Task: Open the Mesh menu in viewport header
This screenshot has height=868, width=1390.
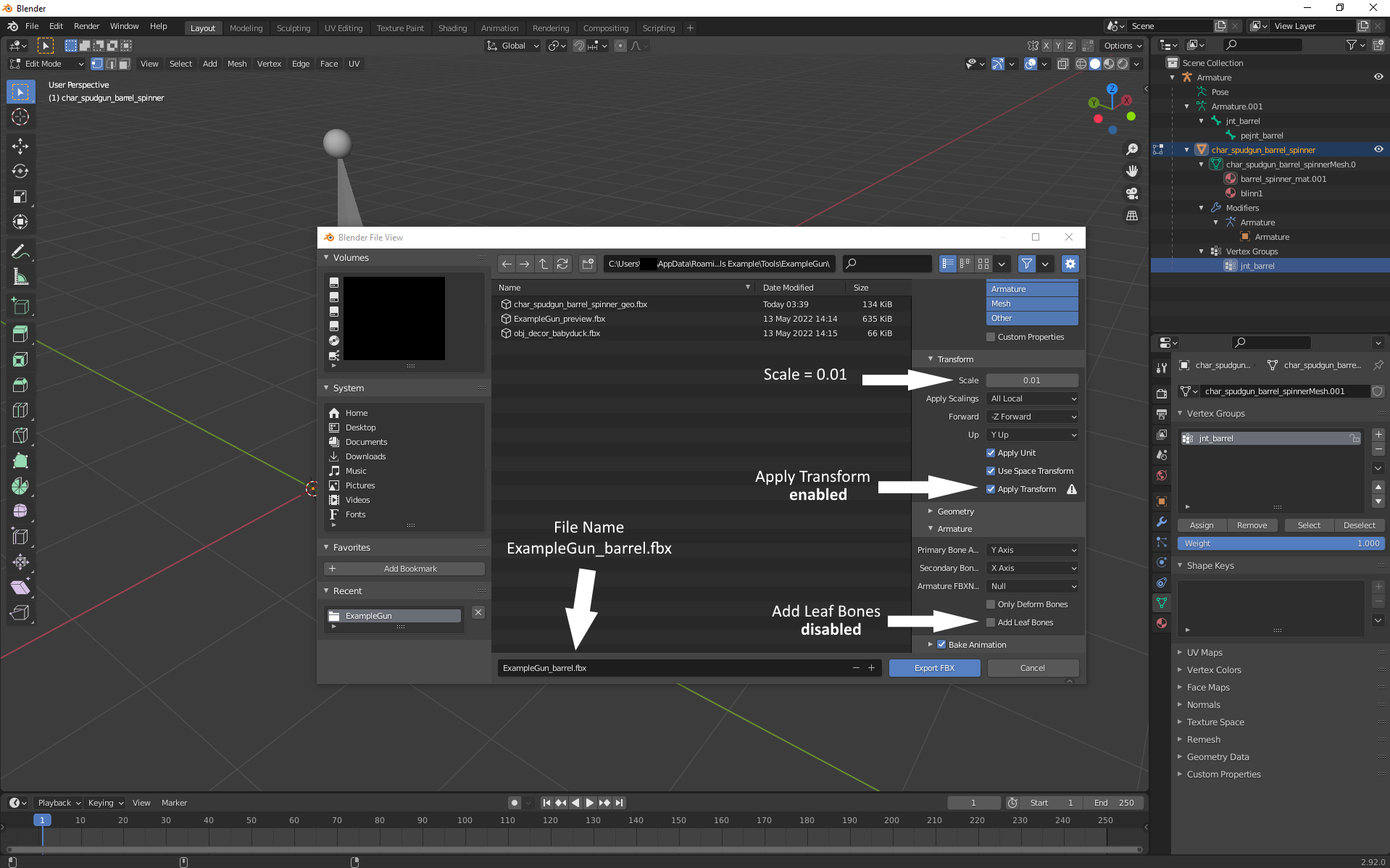Action: 237,64
